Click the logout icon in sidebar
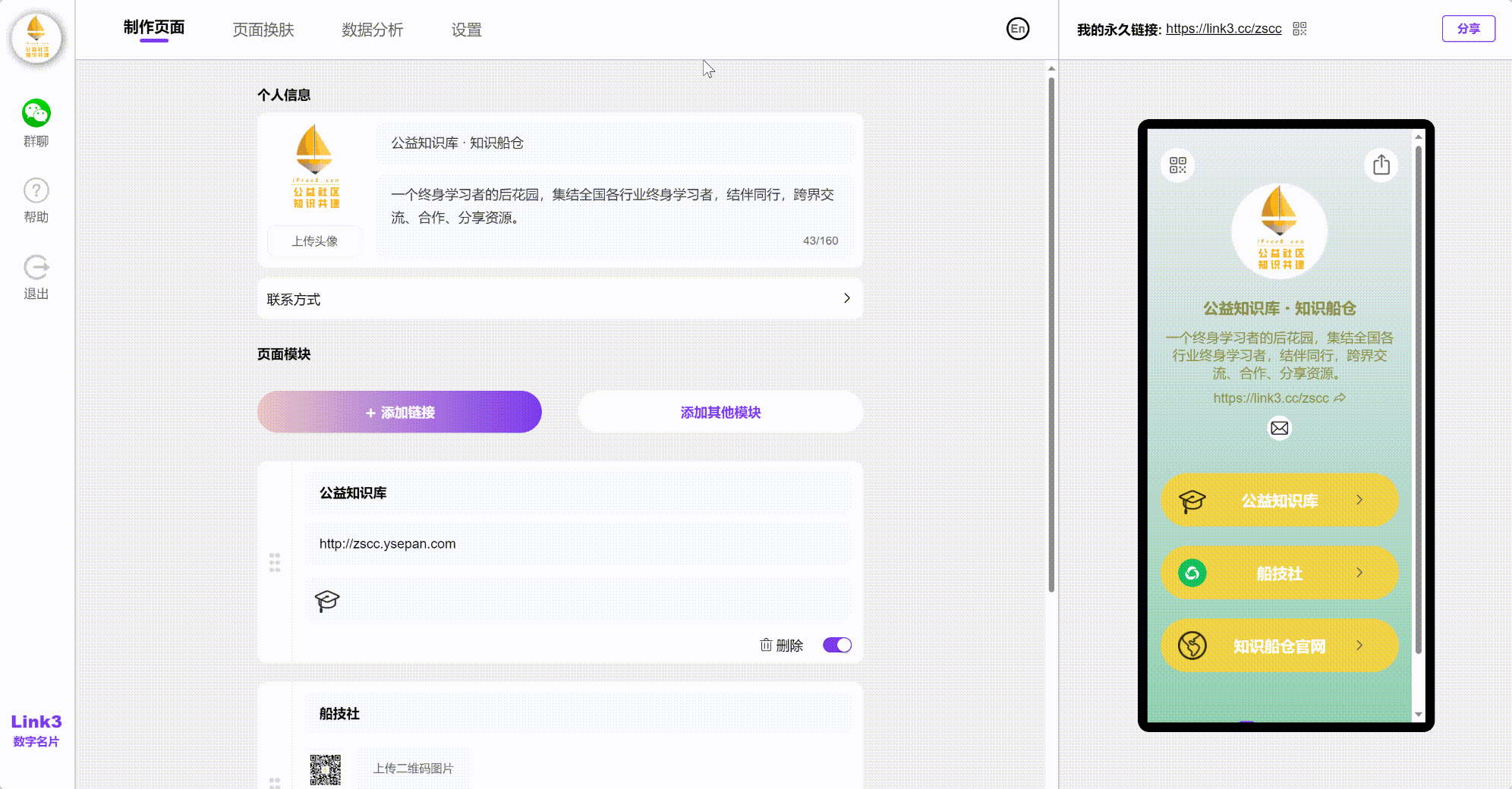Viewport: 1512px width, 789px height. [36, 267]
